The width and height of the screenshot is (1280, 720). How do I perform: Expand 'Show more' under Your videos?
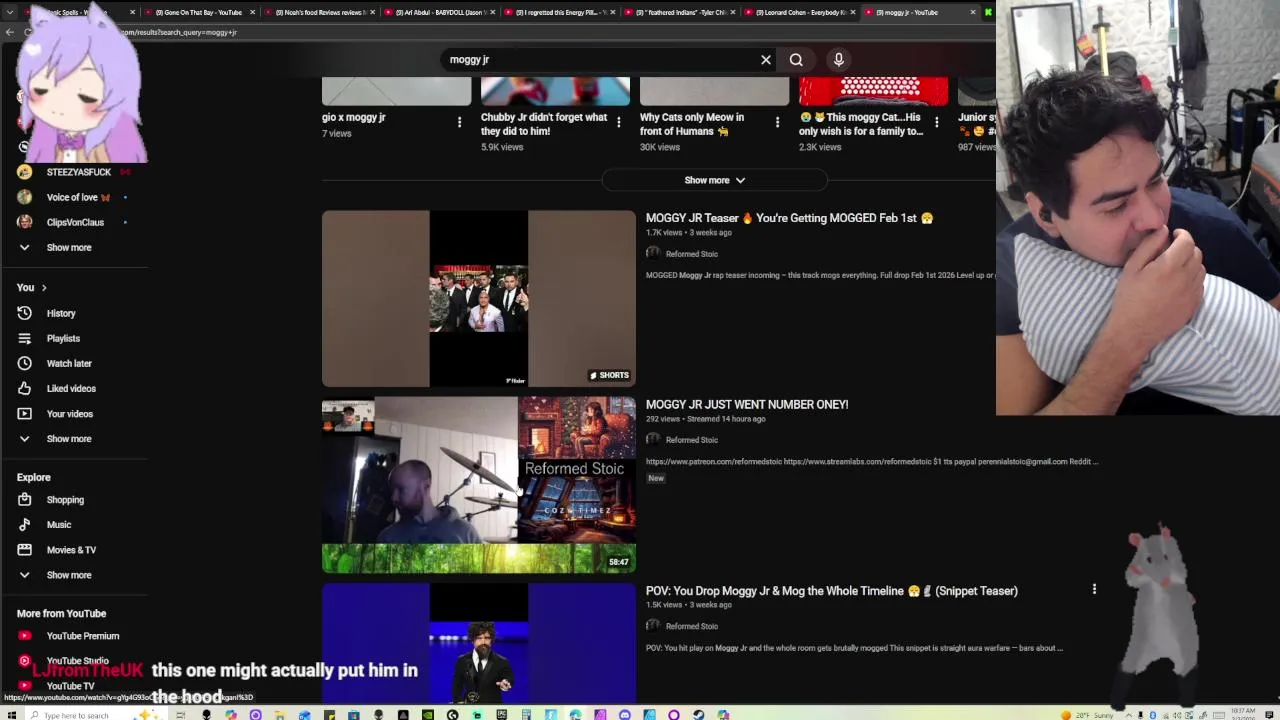click(68, 438)
